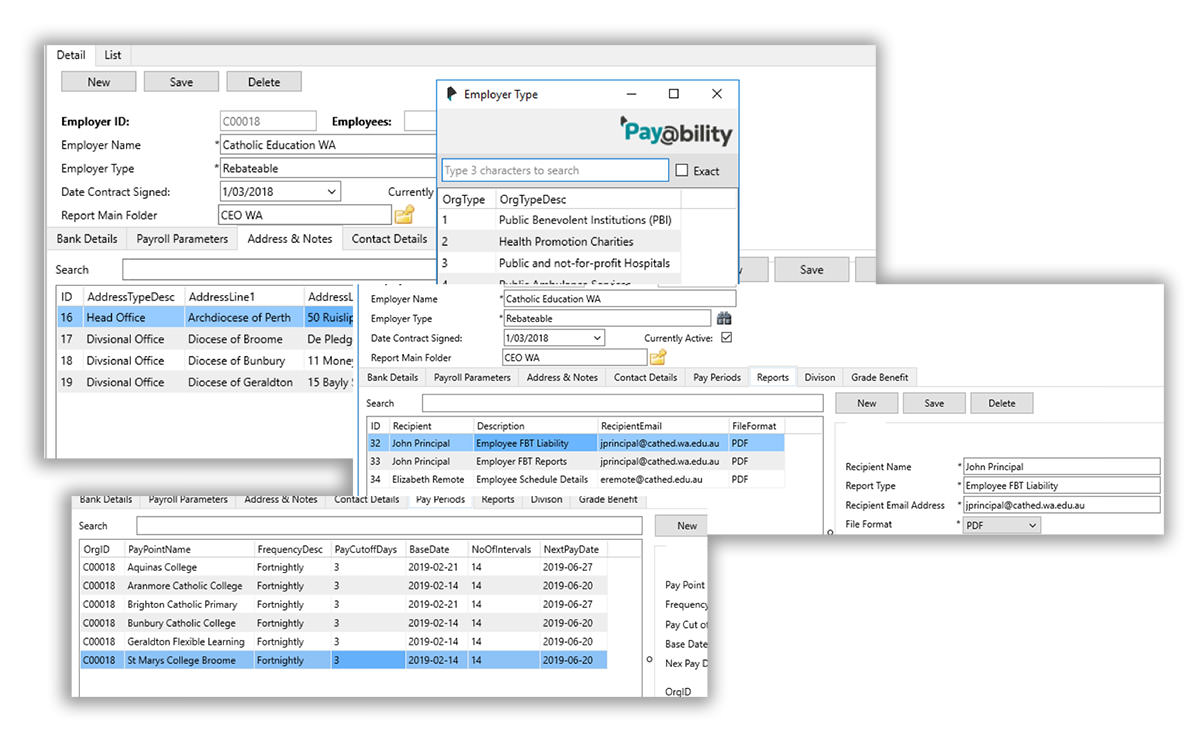The height and width of the screenshot is (736, 1200).
Task: Toggle the Currently Active checkbox
Action: pos(727,338)
